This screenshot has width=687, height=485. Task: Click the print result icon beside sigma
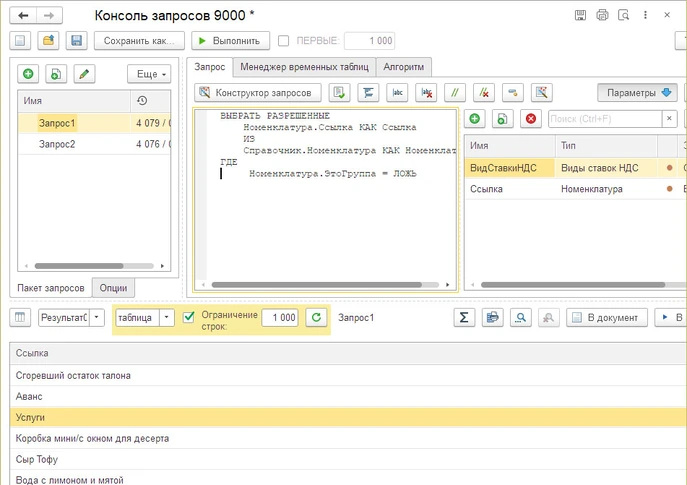492,318
